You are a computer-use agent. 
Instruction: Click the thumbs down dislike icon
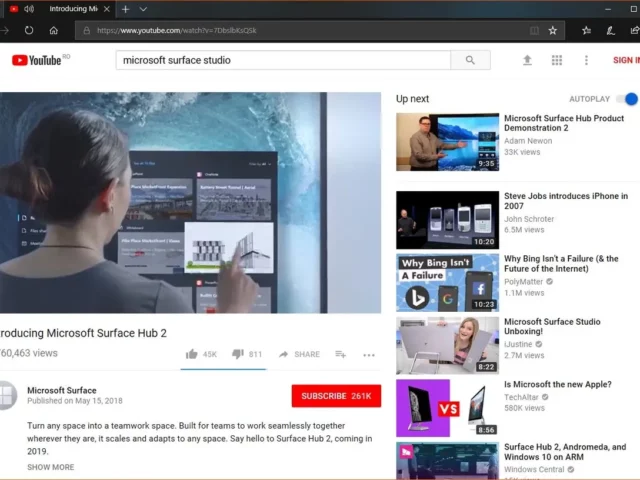[x=238, y=354]
